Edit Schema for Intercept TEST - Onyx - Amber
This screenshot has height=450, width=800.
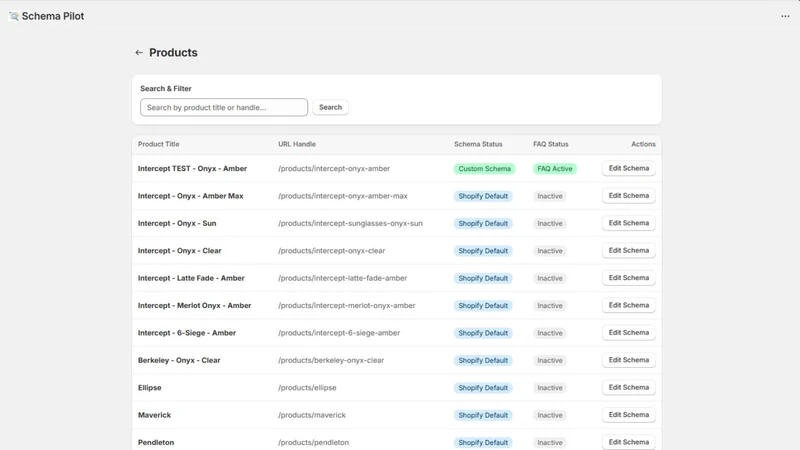coord(629,168)
